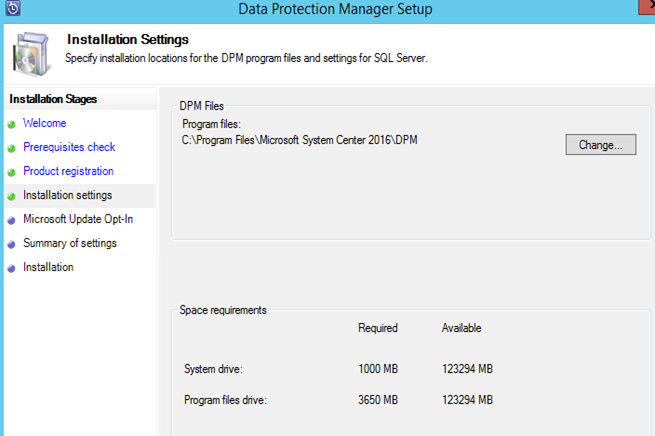The height and width of the screenshot is (436, 655).
Task: Click the Data Protection Manager Setup title bar
Action: coord(335,10)
